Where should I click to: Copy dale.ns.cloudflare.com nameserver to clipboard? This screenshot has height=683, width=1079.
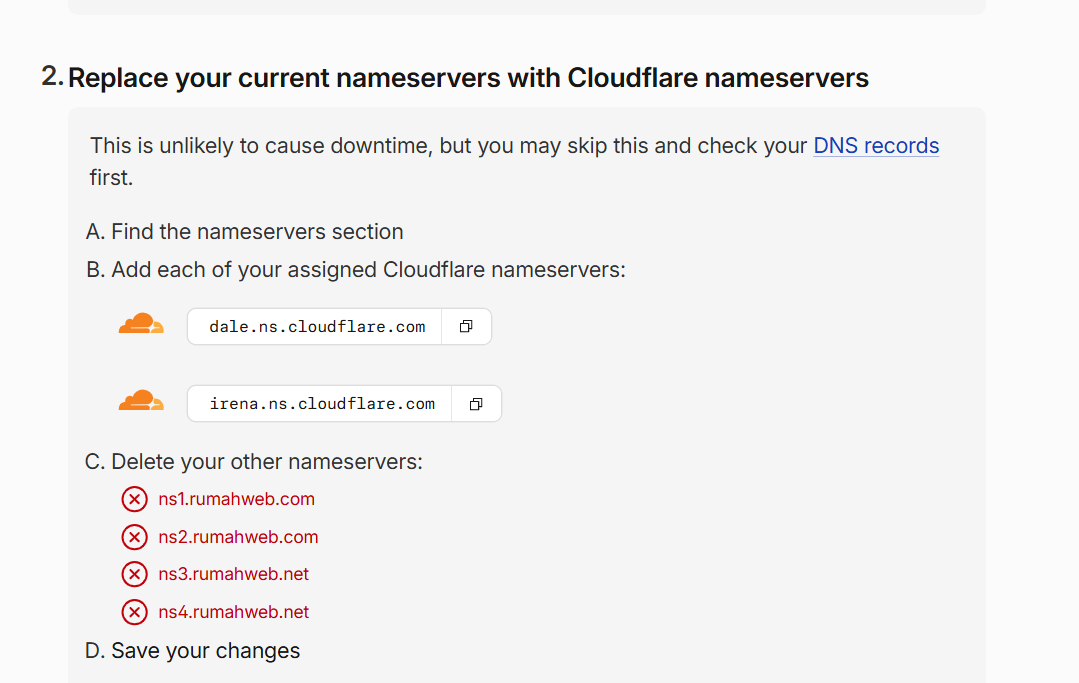tap(466, 327)
